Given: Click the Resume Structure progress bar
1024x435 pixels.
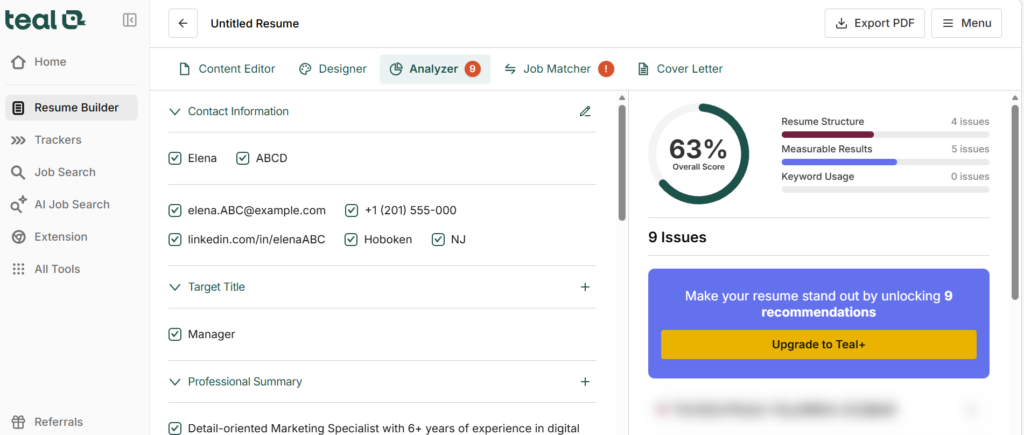Looking at the screenshot, I should (x=884, y=134).
